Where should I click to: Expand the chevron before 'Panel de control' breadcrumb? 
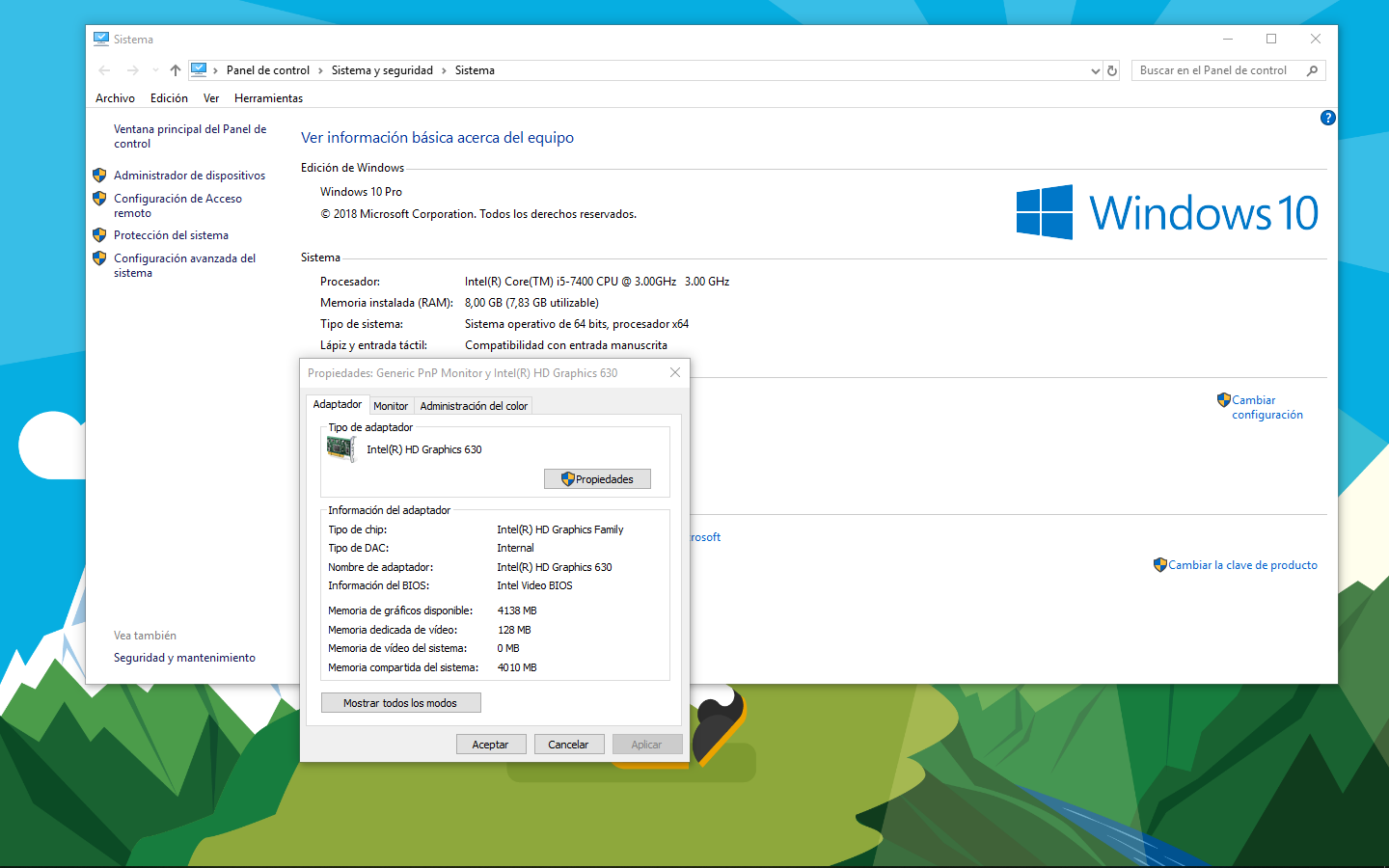point(215,70)
